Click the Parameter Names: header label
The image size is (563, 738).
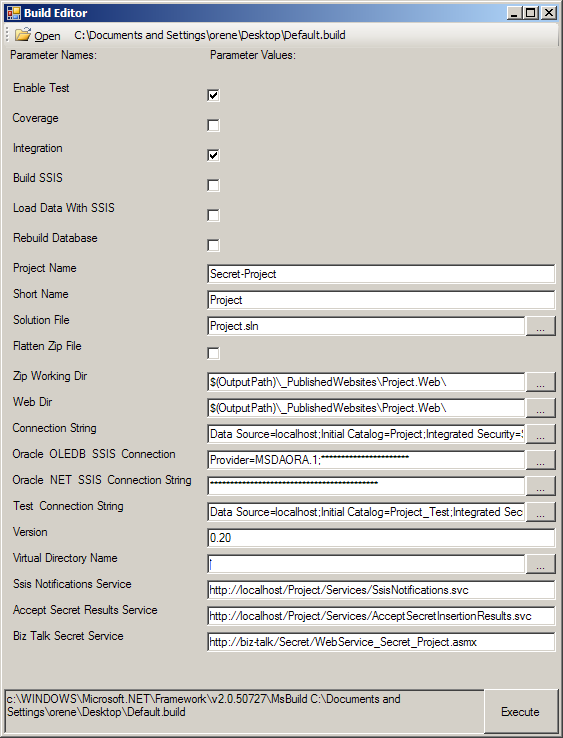53,55
